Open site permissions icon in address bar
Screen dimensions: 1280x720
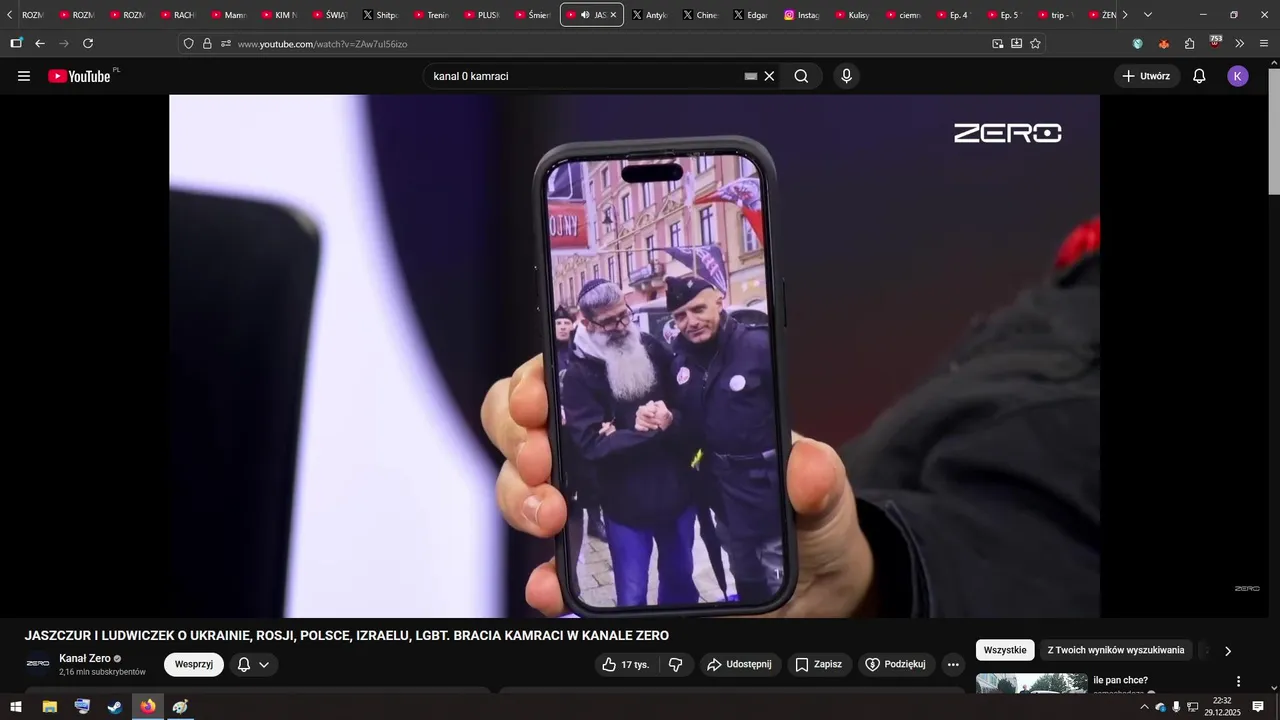click(x=226, y=43)
